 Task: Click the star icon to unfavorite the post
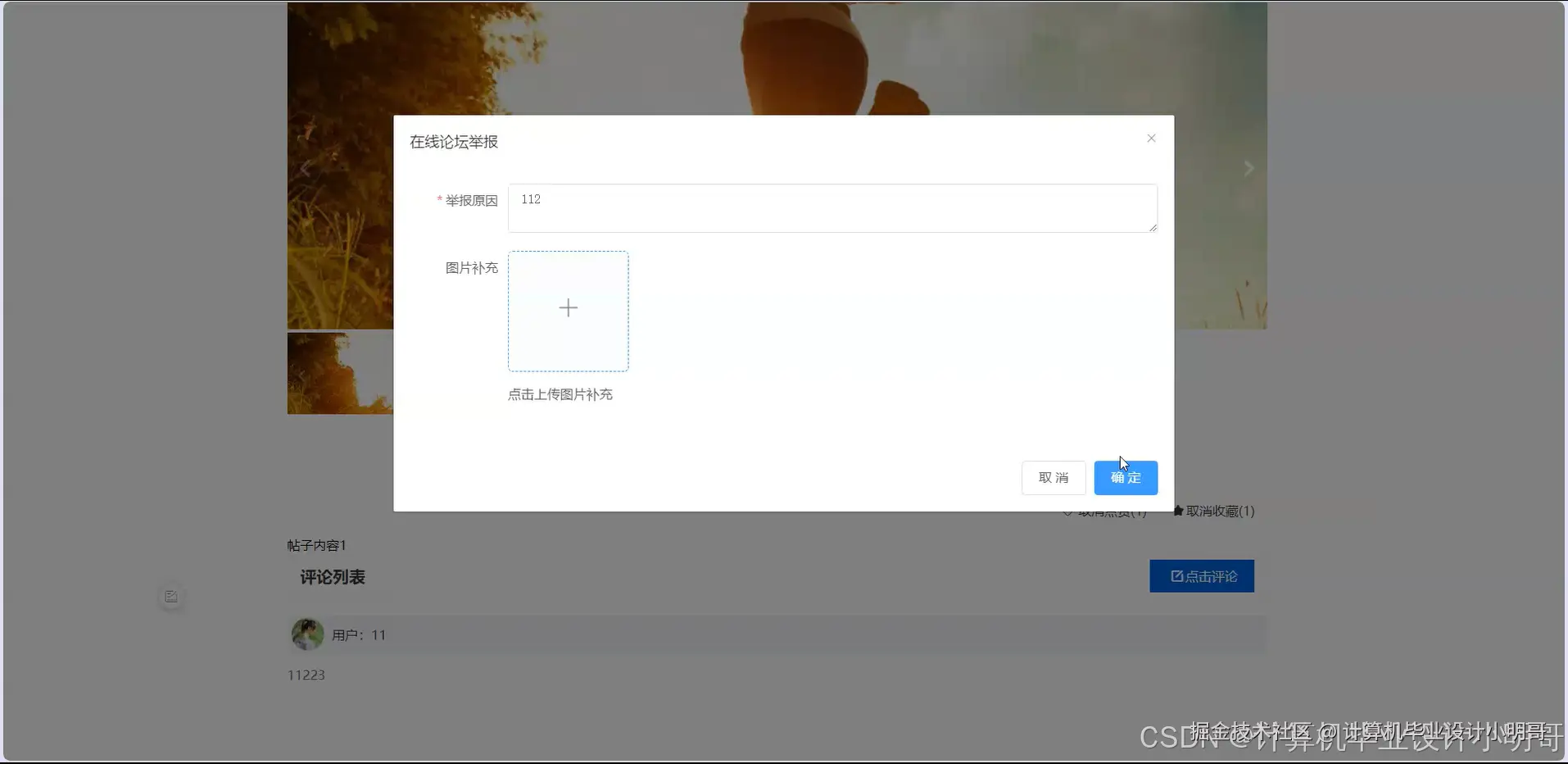1177,510
